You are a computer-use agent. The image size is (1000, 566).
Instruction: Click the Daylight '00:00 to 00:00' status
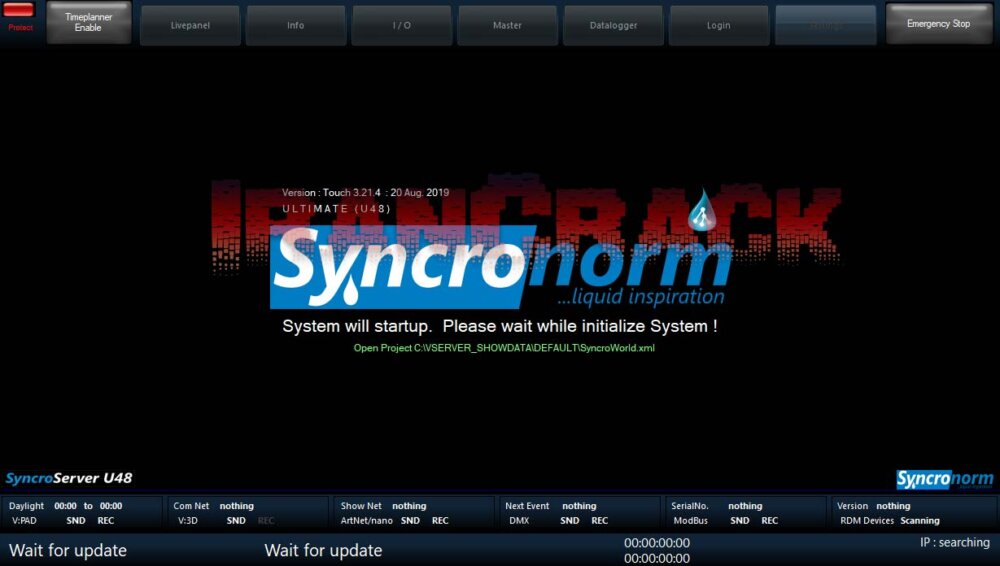[x=88, y=506]
